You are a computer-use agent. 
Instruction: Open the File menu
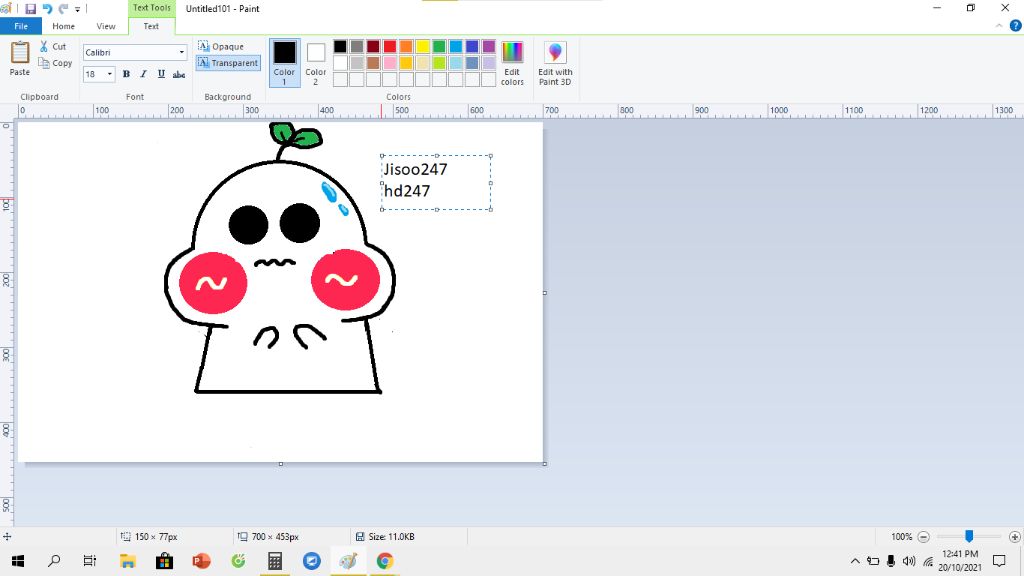click(x=21, y=26)
